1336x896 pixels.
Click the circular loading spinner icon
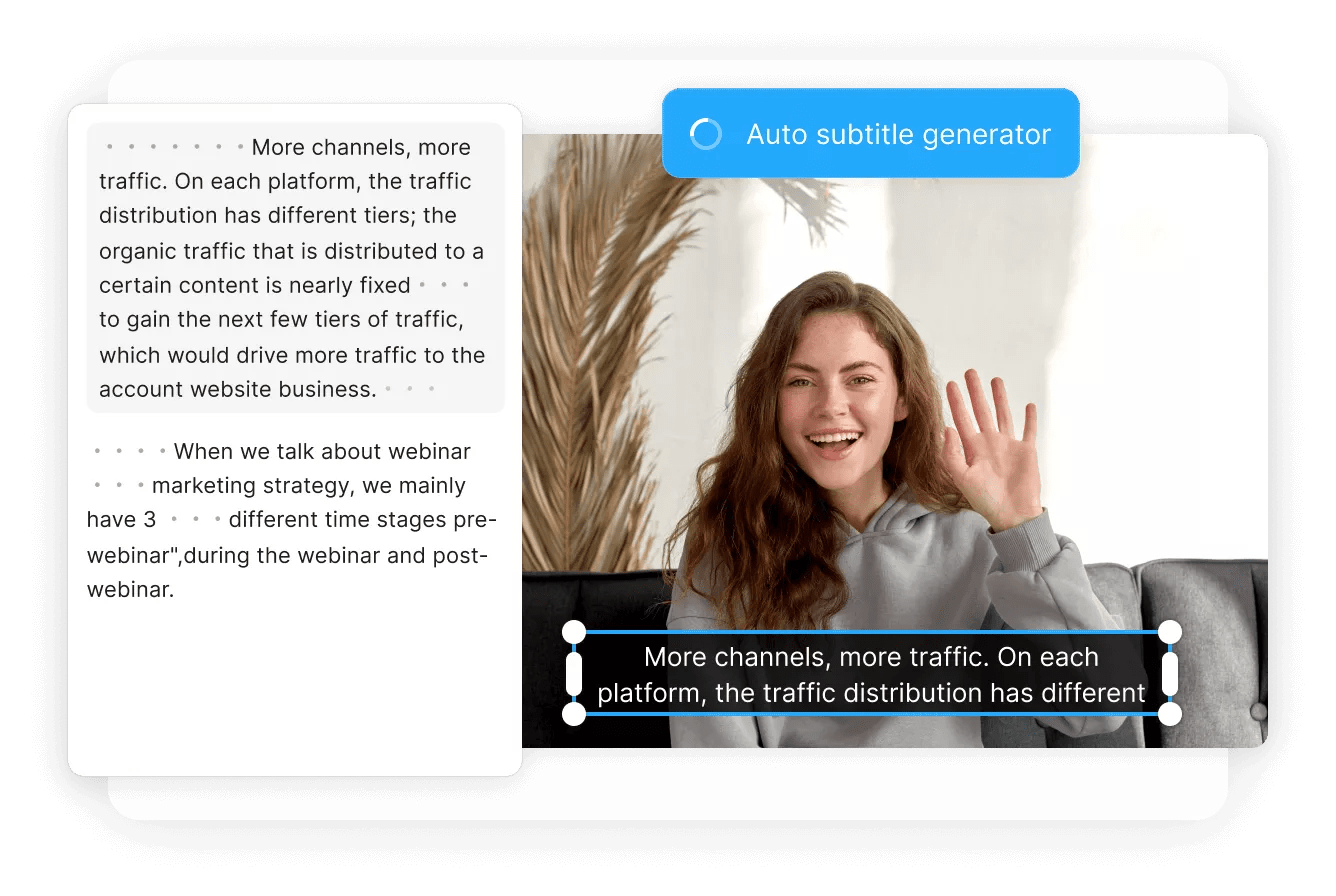tap(707, 134)
